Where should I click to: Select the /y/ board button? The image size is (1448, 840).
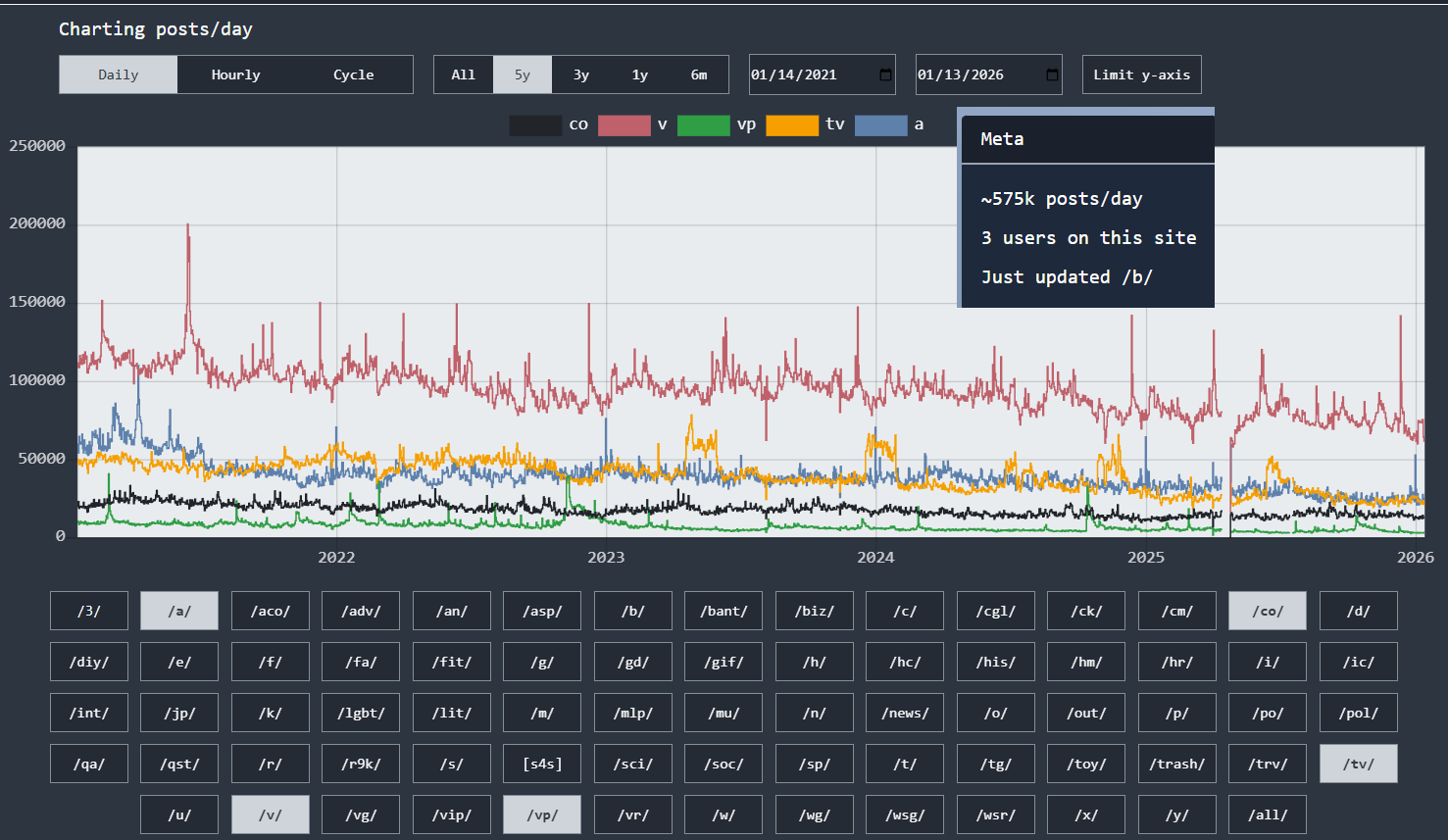coord(1177,815)
